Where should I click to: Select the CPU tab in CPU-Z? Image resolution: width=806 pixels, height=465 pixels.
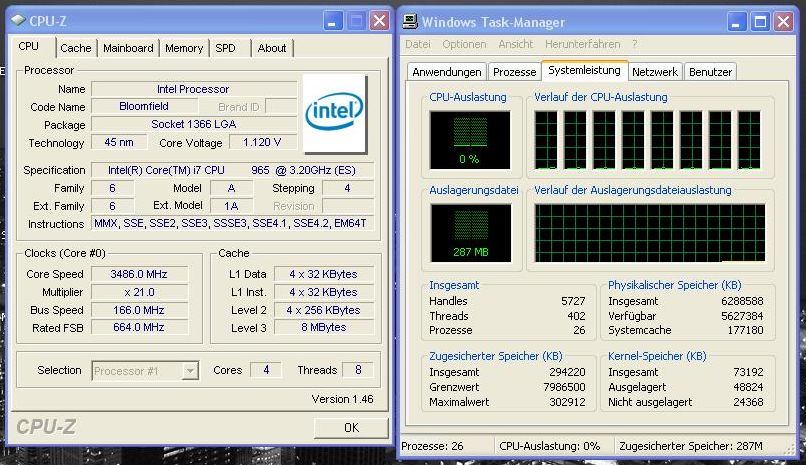[x=28, y=47]
